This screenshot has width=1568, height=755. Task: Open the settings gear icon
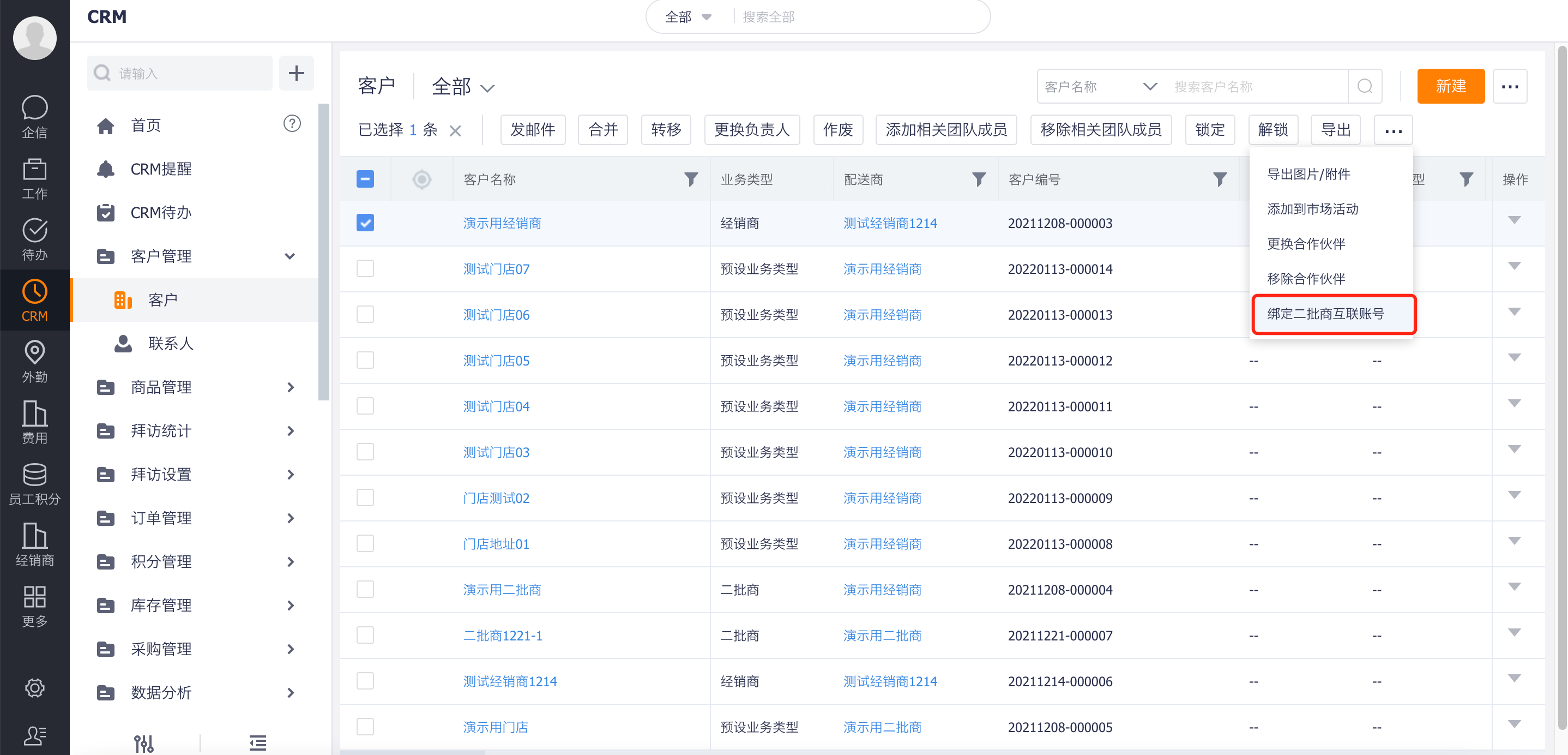coord(35,688)
